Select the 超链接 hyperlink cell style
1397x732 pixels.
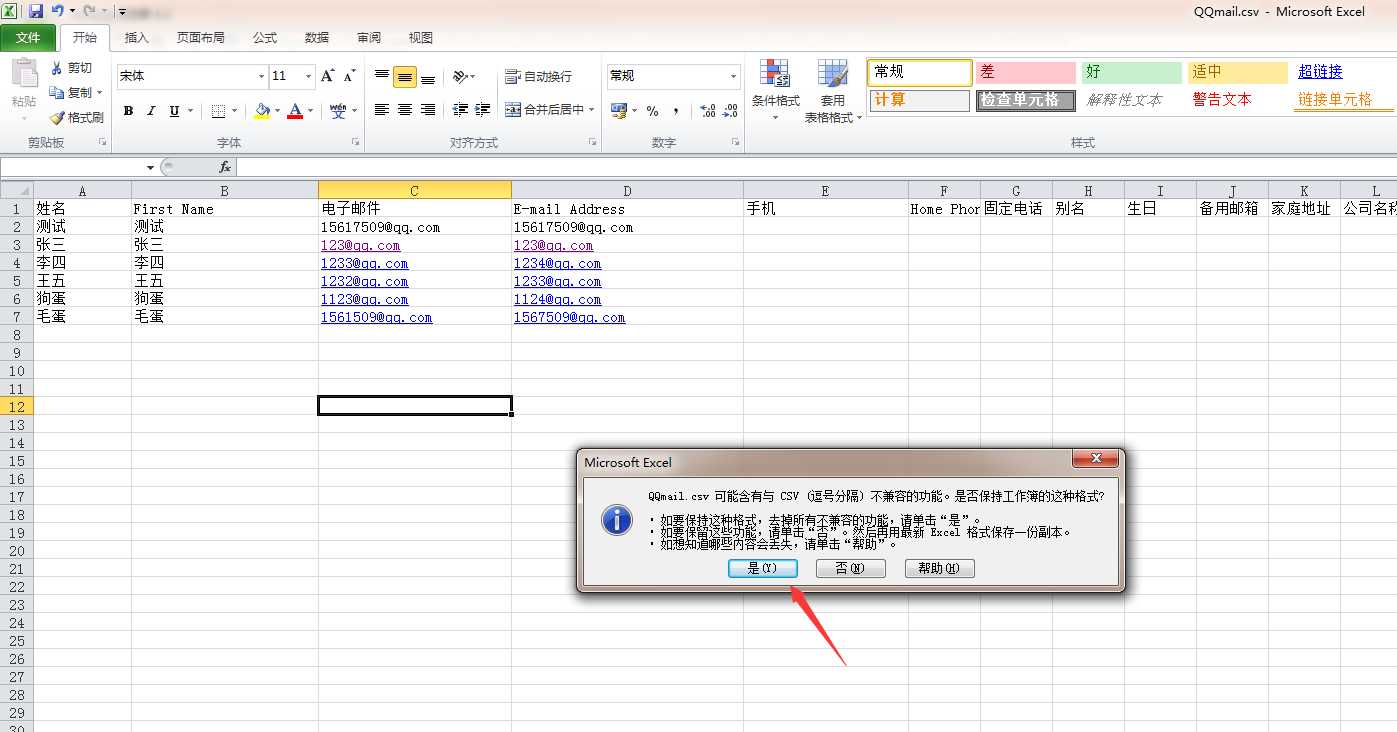pos(1320,72)
